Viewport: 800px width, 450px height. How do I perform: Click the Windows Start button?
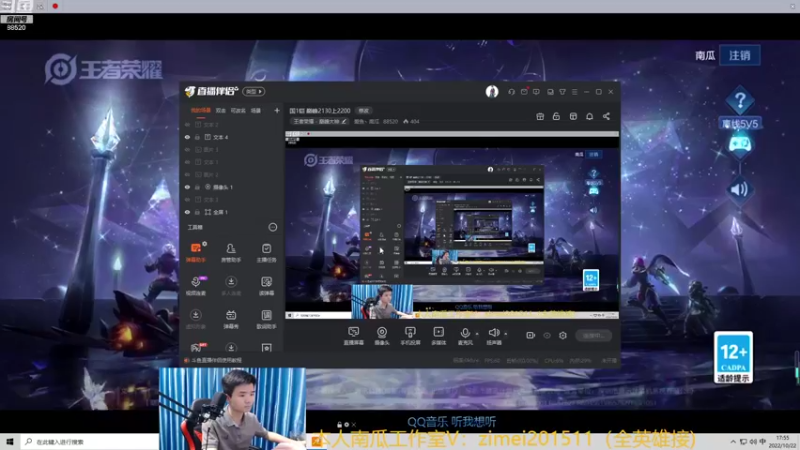click(x=10, y=441)
